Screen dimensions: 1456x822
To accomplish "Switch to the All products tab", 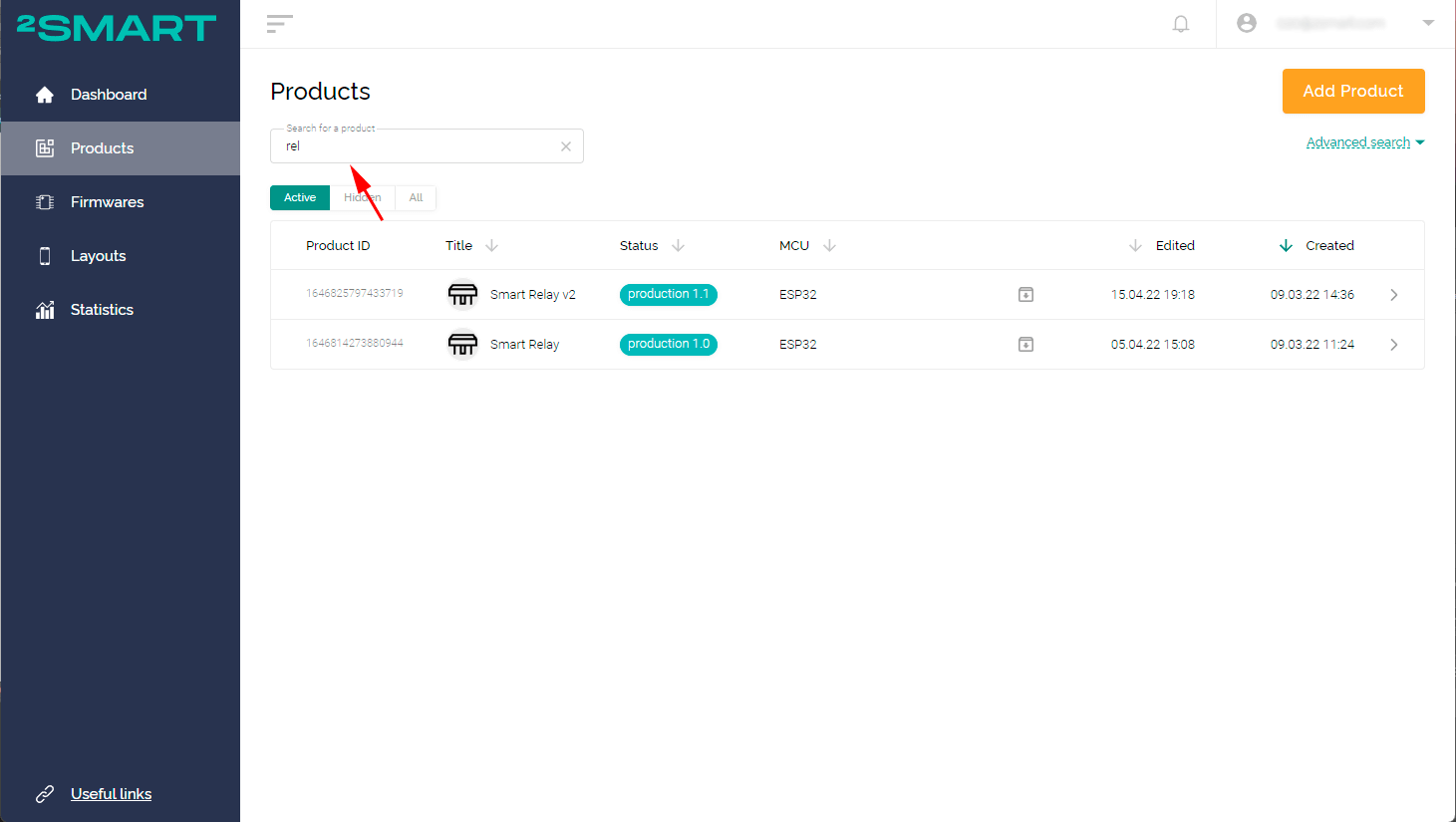I will pyautogui.click(x=416, y=197).
